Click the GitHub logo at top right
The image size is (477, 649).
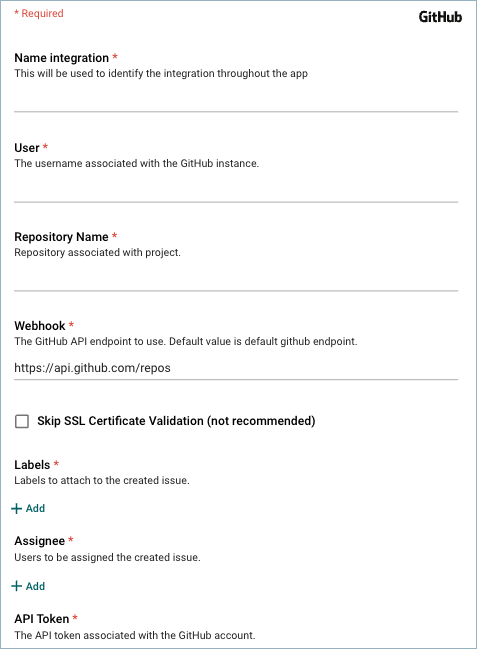(x=440, y=17)
